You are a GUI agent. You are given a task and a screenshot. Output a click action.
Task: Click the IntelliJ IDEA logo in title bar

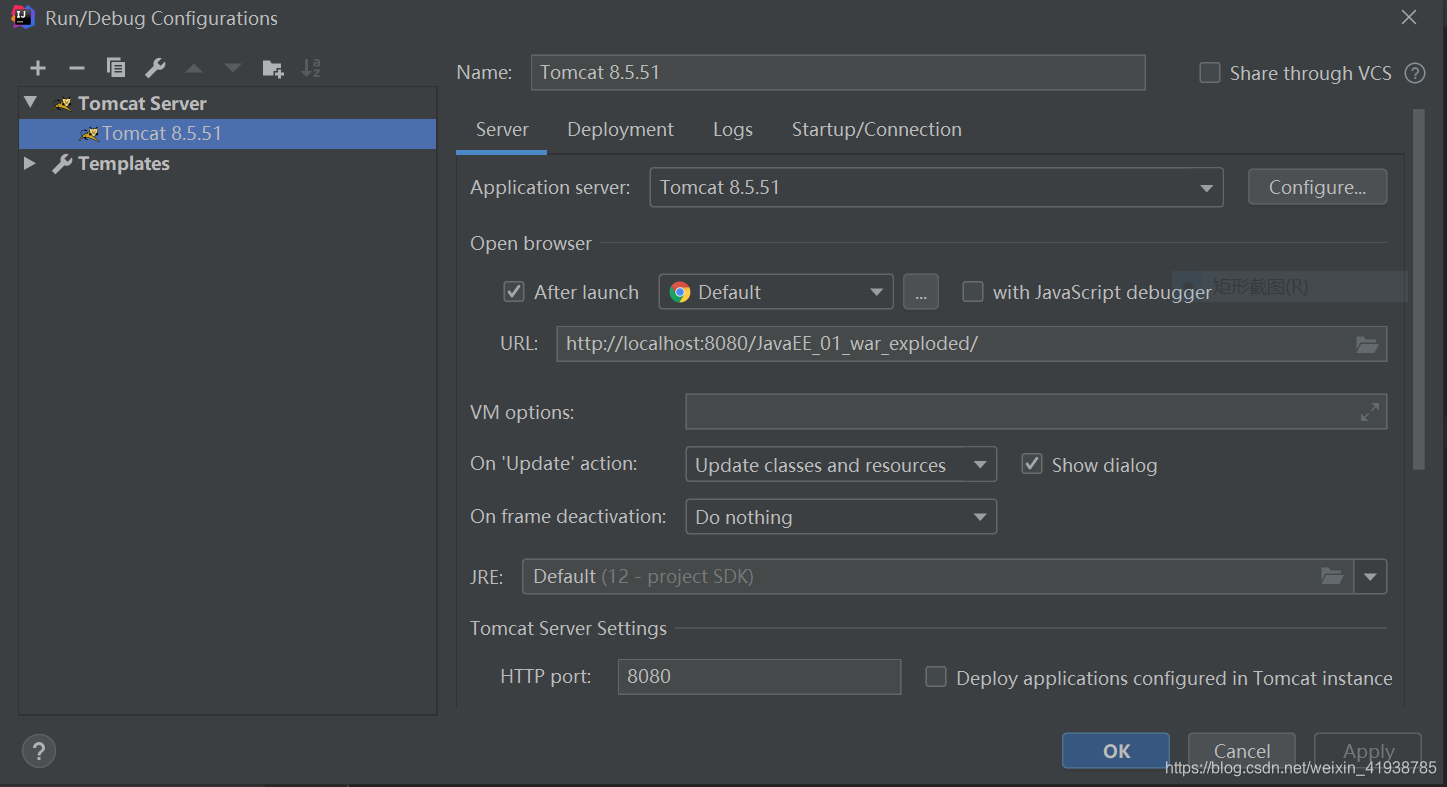pyautogui.click(x=23, y=17)
